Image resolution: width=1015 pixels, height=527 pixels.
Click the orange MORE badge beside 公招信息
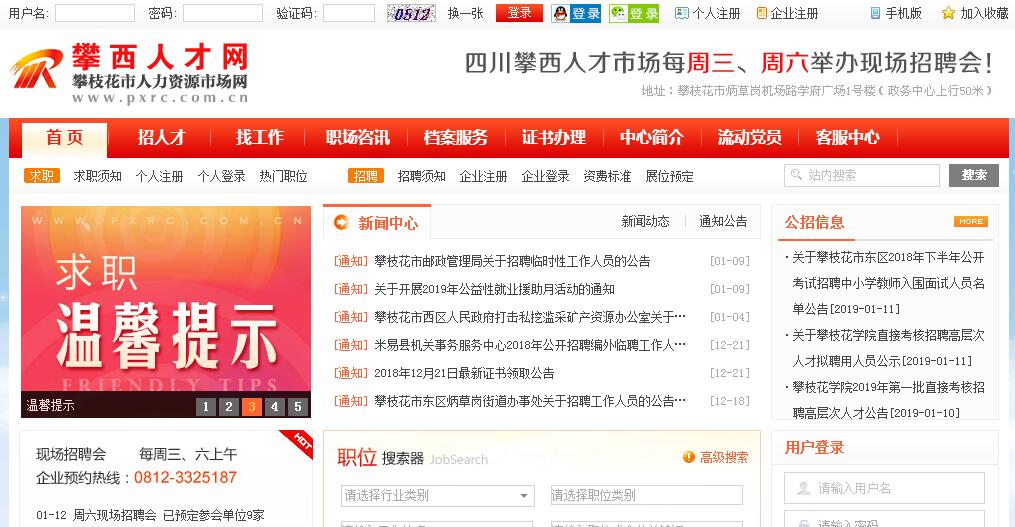coord(970,221)
